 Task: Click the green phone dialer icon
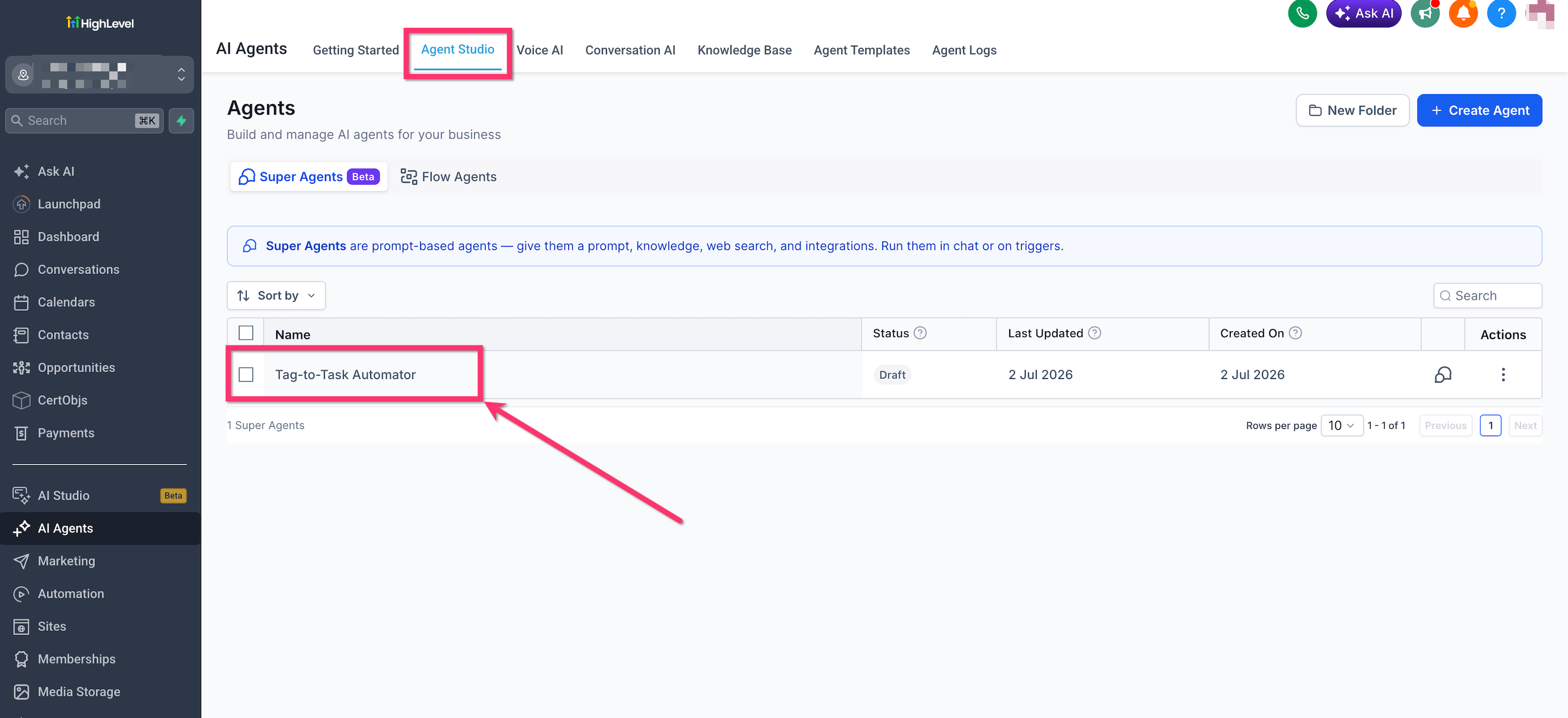coord(1302,14)
